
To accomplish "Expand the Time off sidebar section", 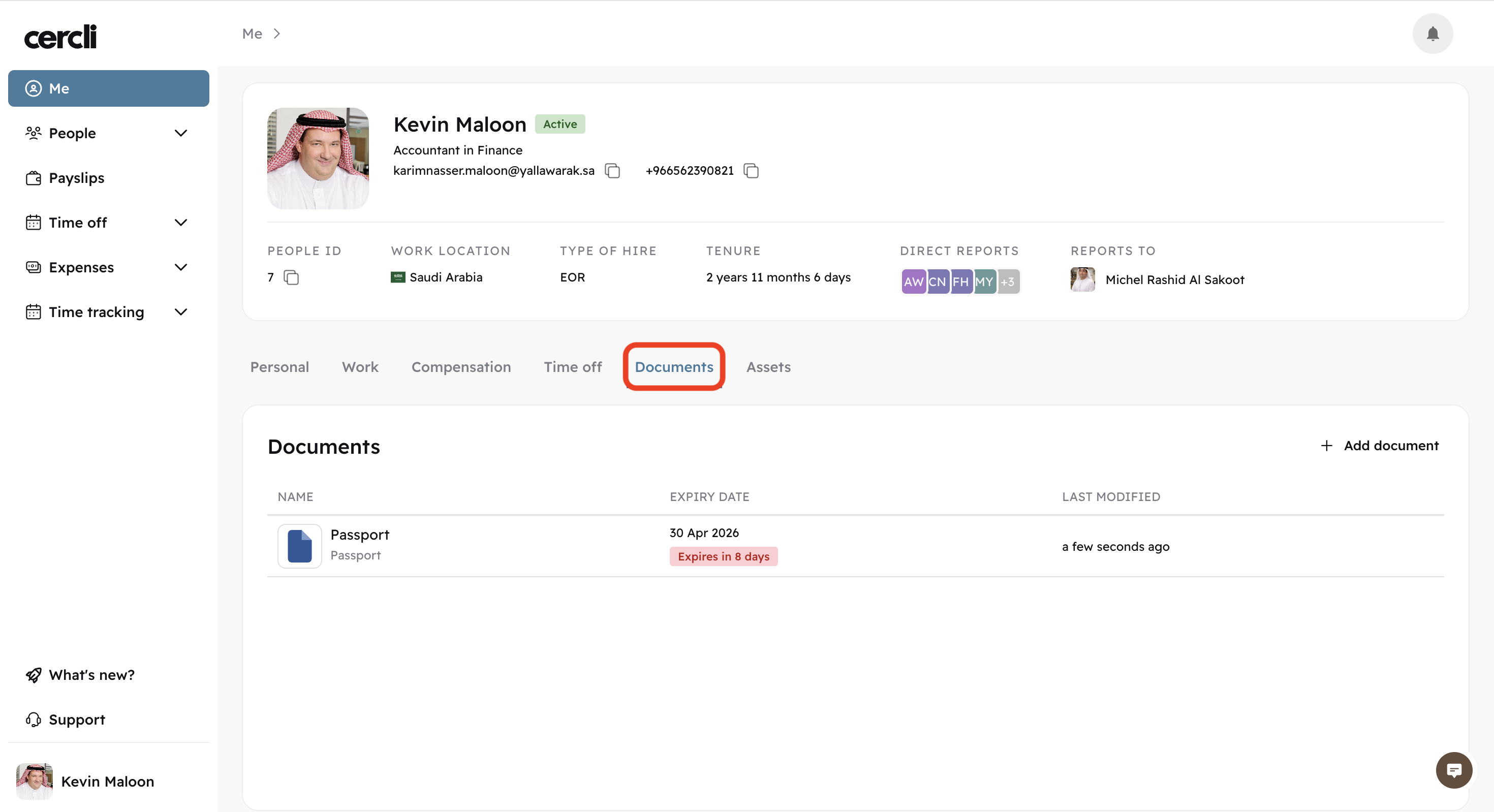I will (180, 223).
